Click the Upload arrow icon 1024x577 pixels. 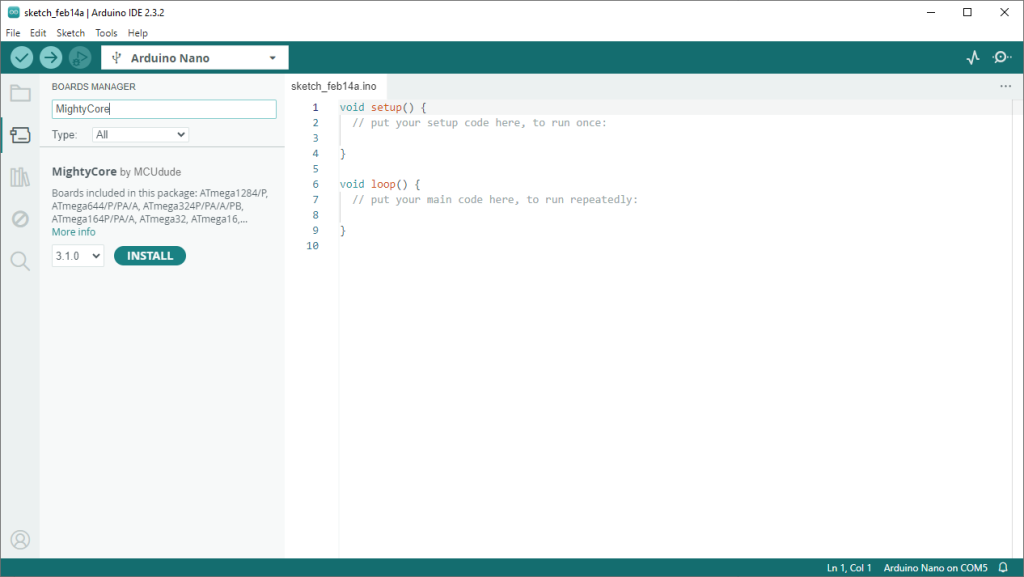51,58
